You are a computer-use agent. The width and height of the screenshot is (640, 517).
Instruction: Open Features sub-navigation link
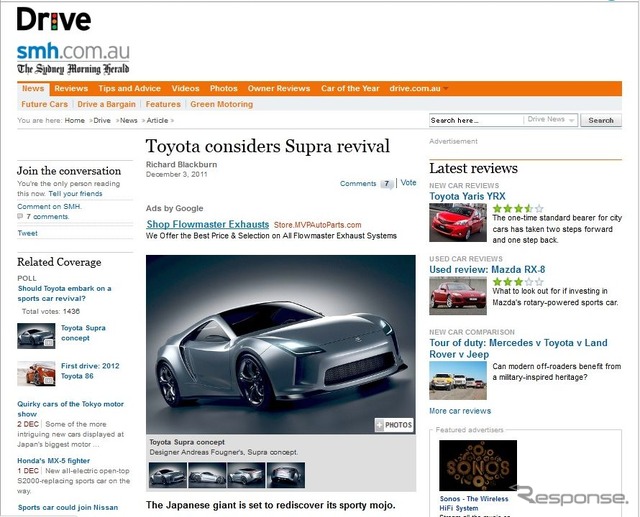click(163, 104)
